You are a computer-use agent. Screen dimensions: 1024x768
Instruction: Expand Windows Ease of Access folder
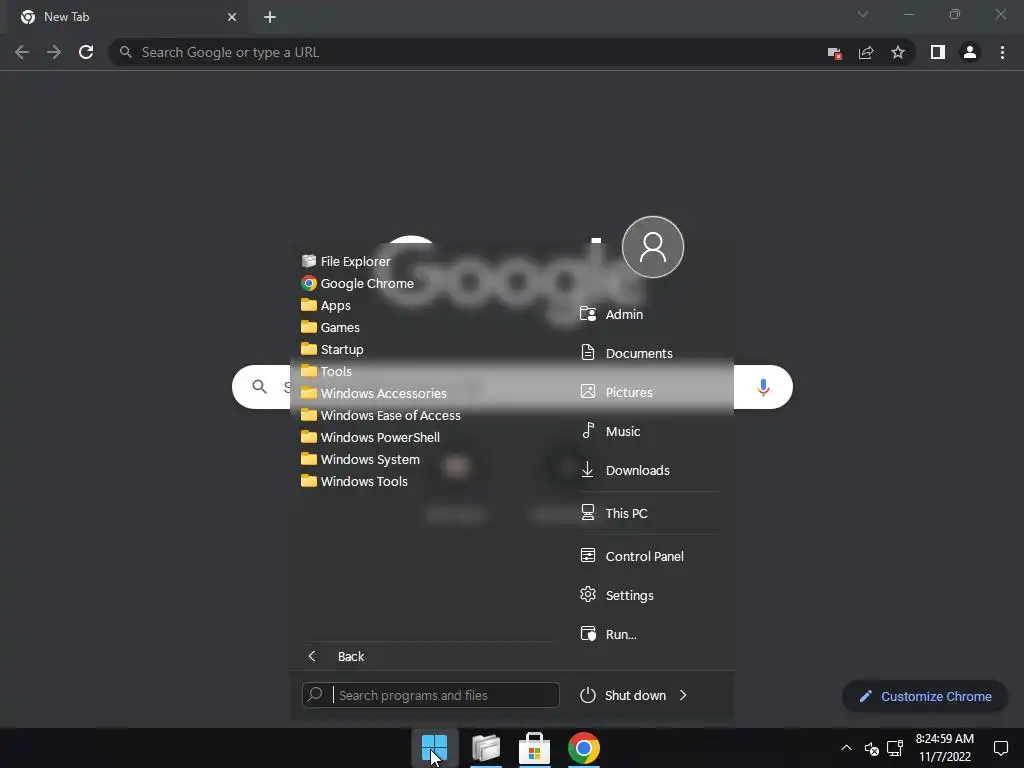(x=381, y=415)
